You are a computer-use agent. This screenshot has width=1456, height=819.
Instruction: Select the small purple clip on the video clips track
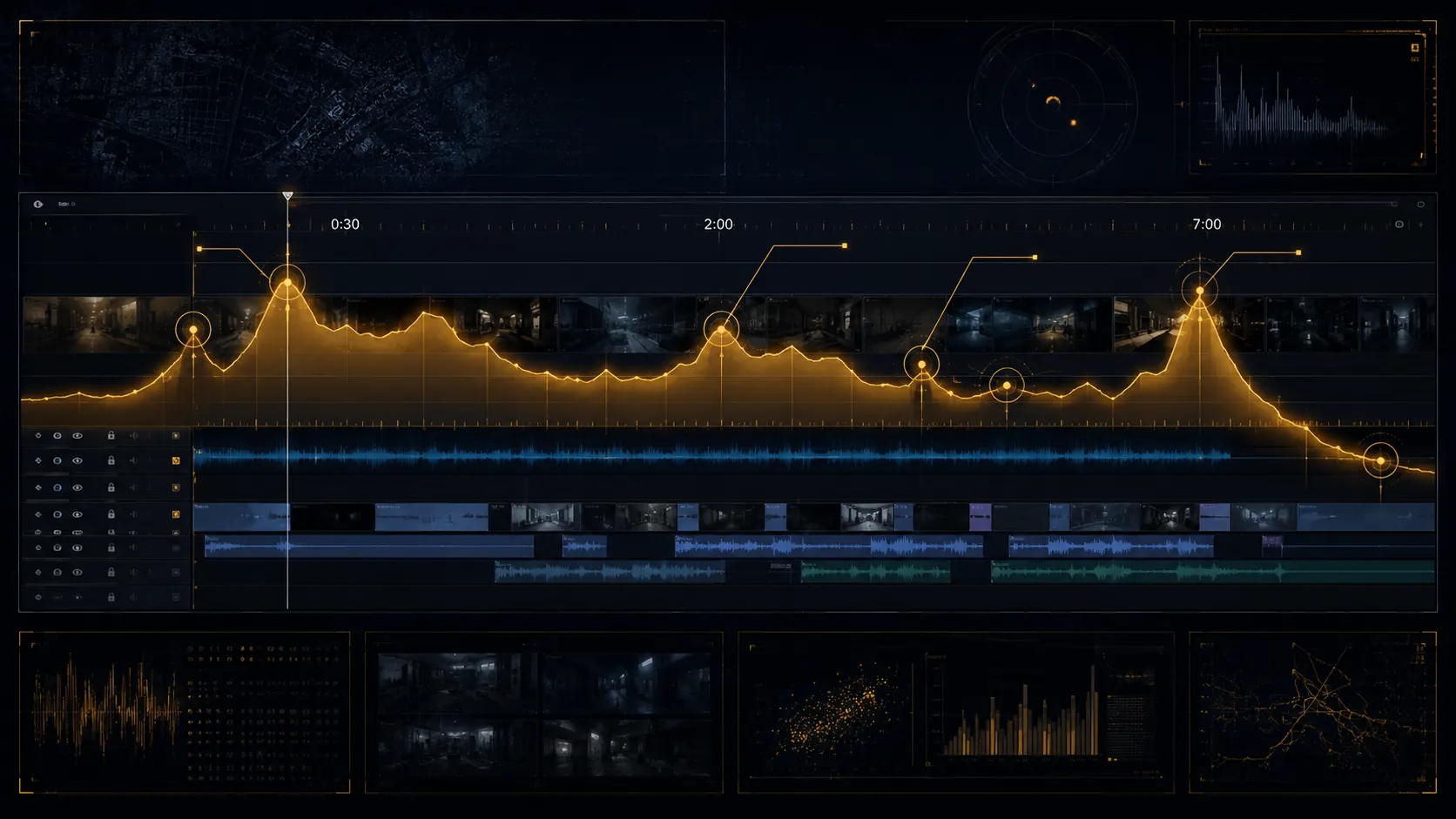[x=980, y=517]
